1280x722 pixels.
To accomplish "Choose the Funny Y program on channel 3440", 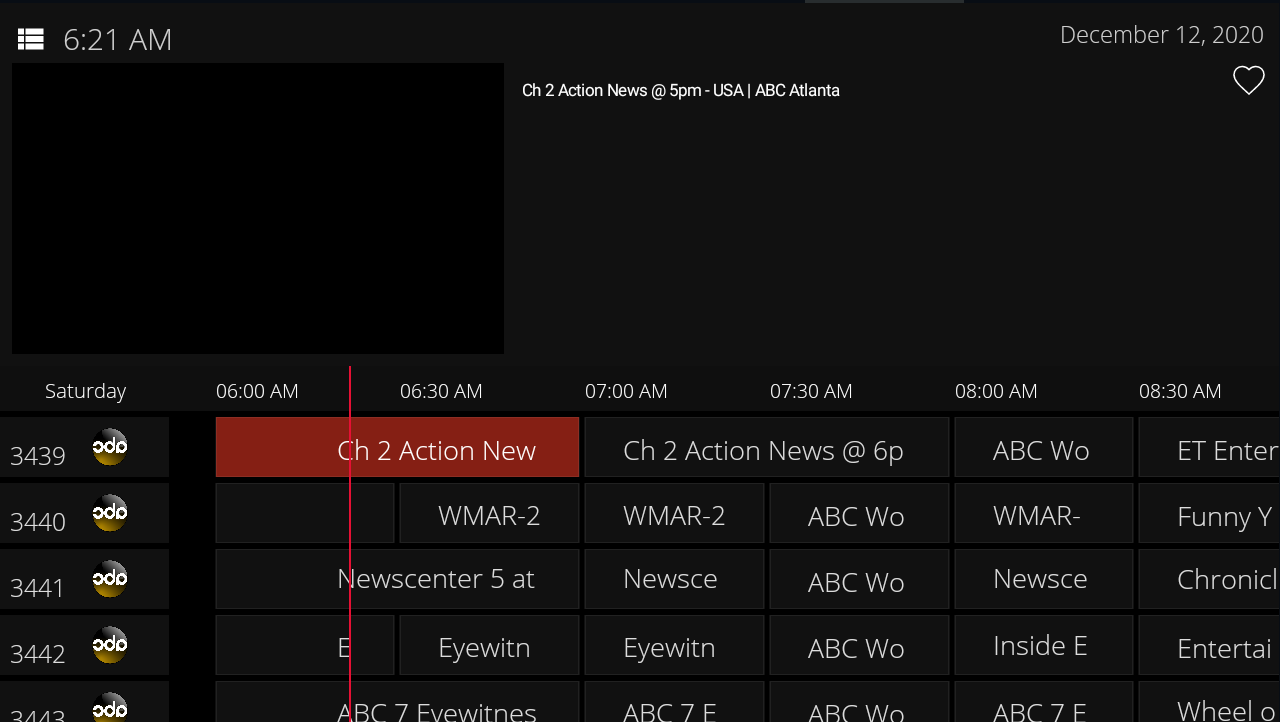I will pyautogui.click(x=1210, y=514).
